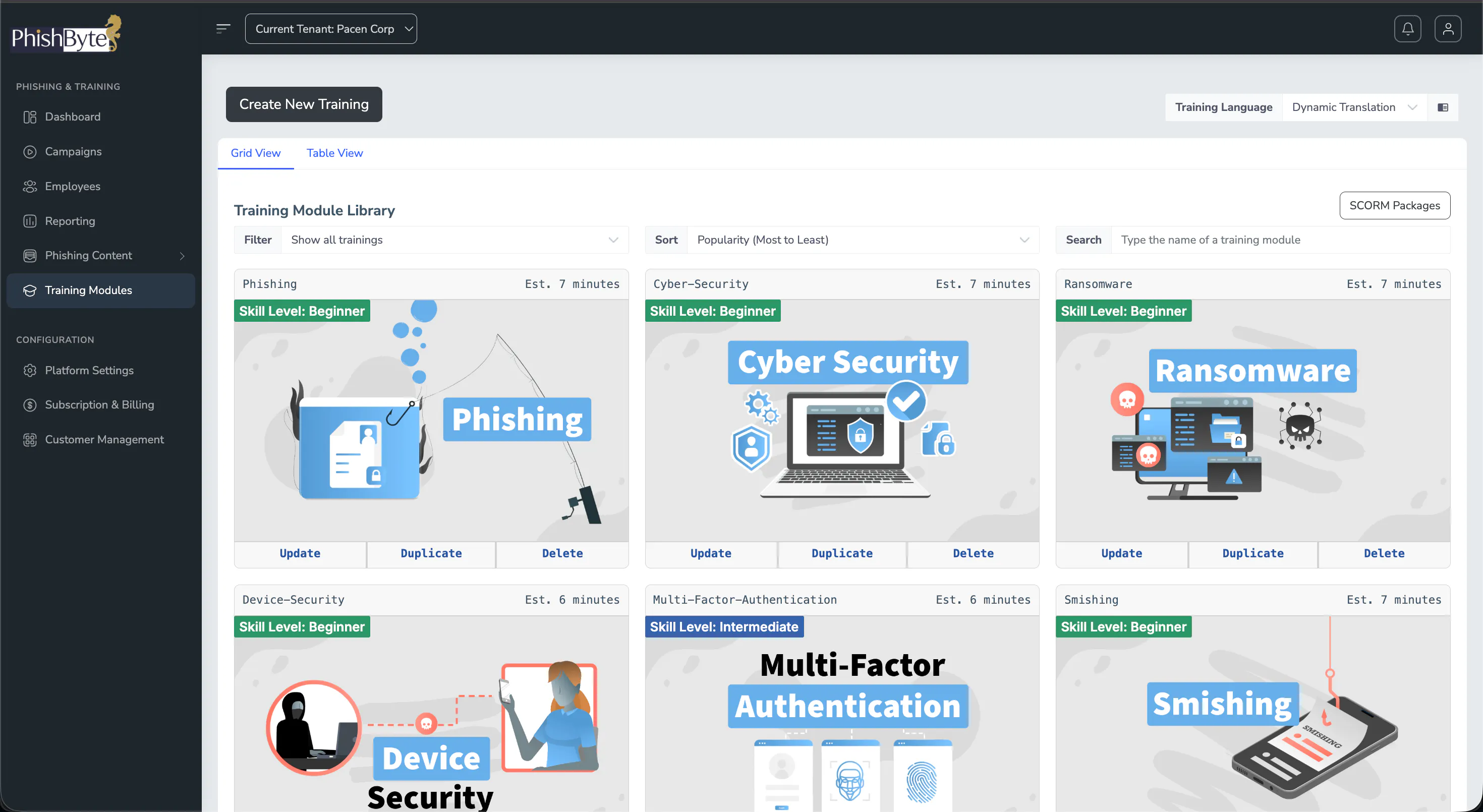1483x812 pixels.
Task: Duplicate the Phishing training module
Action: (x=431, y=554)
